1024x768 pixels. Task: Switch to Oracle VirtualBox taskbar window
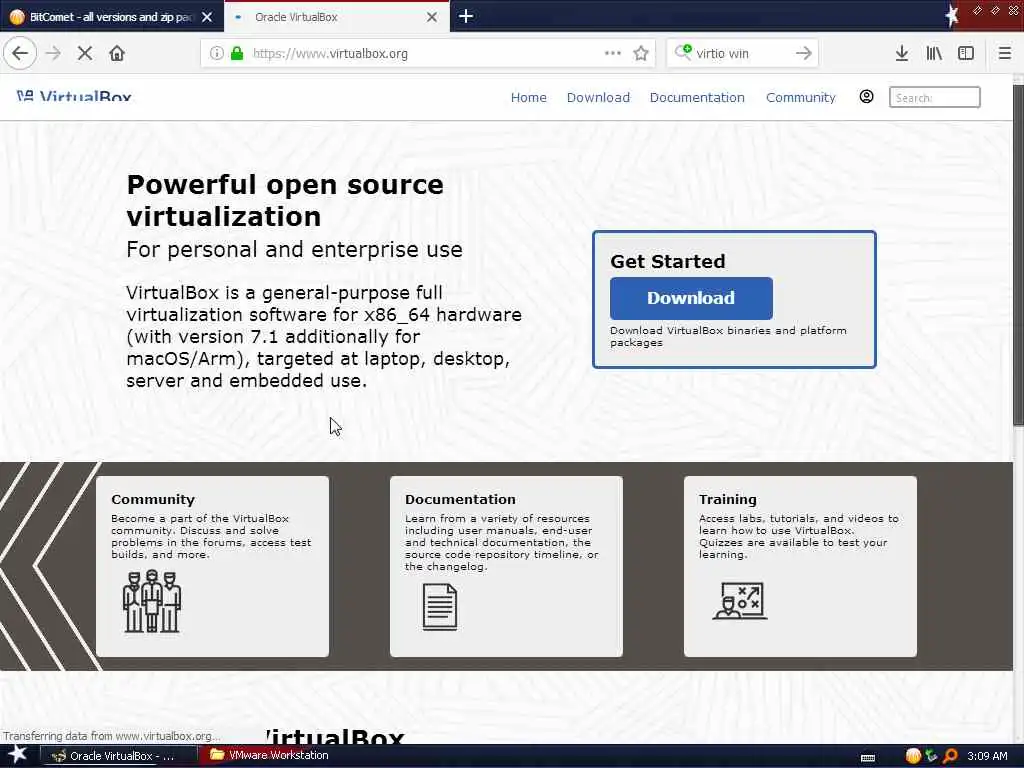119,756
